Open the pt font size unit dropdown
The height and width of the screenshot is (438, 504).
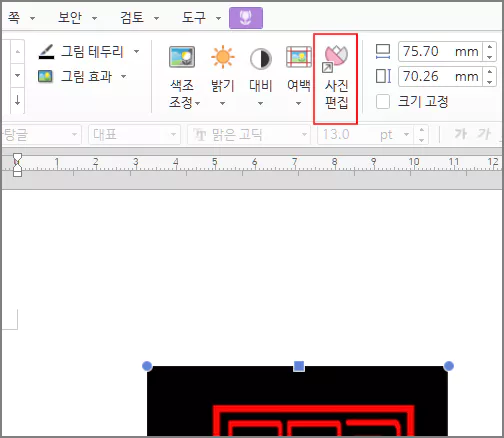(x=406, y=135)
